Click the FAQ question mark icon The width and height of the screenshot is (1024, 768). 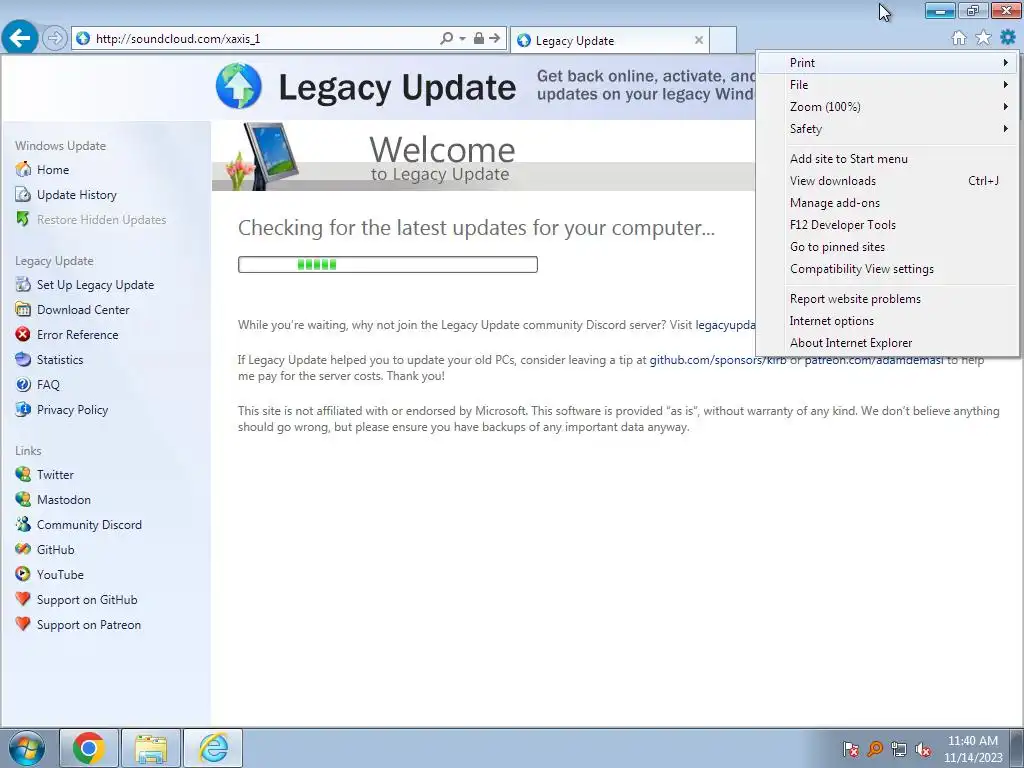23,385
